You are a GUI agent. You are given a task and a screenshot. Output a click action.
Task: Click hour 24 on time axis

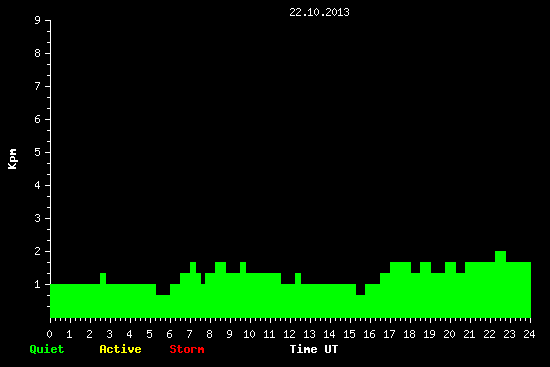click(529, 334)
